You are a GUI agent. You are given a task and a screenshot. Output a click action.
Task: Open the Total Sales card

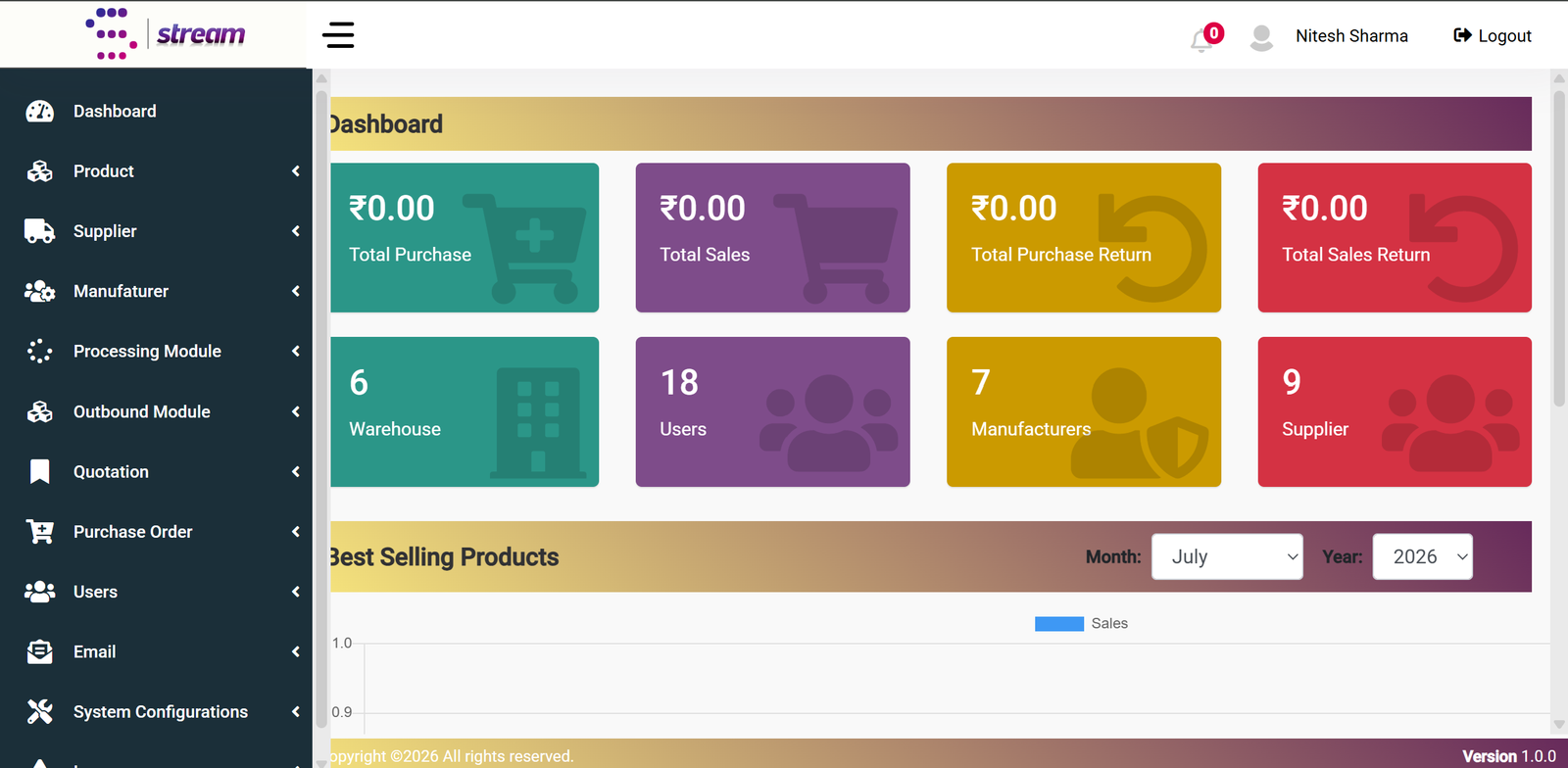coord(772,238)
